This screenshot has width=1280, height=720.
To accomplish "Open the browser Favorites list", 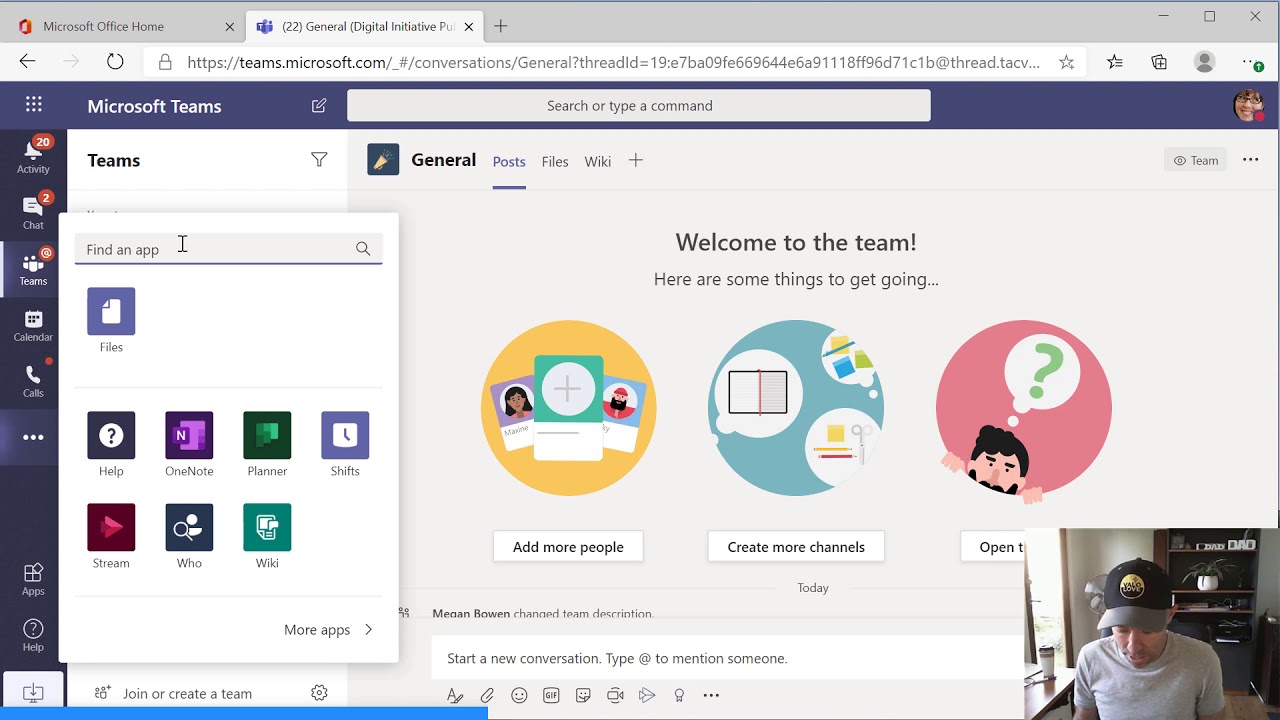I will click(x=1115, y=62).
